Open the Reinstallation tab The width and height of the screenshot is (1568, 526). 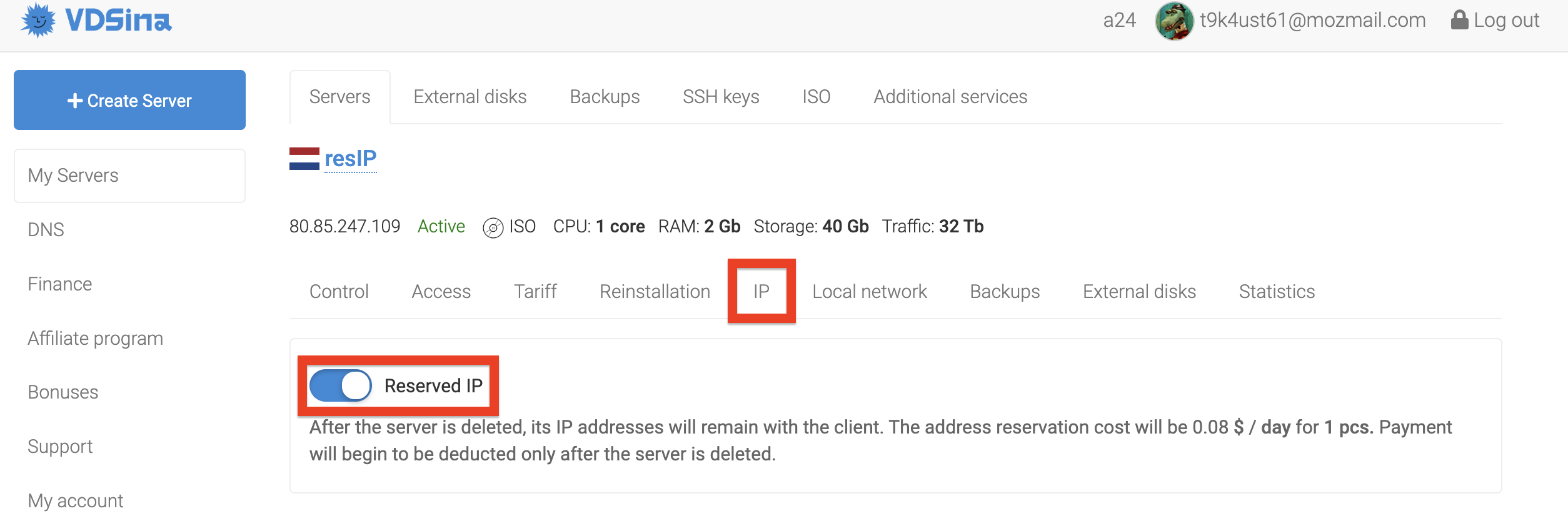point(655,291)
